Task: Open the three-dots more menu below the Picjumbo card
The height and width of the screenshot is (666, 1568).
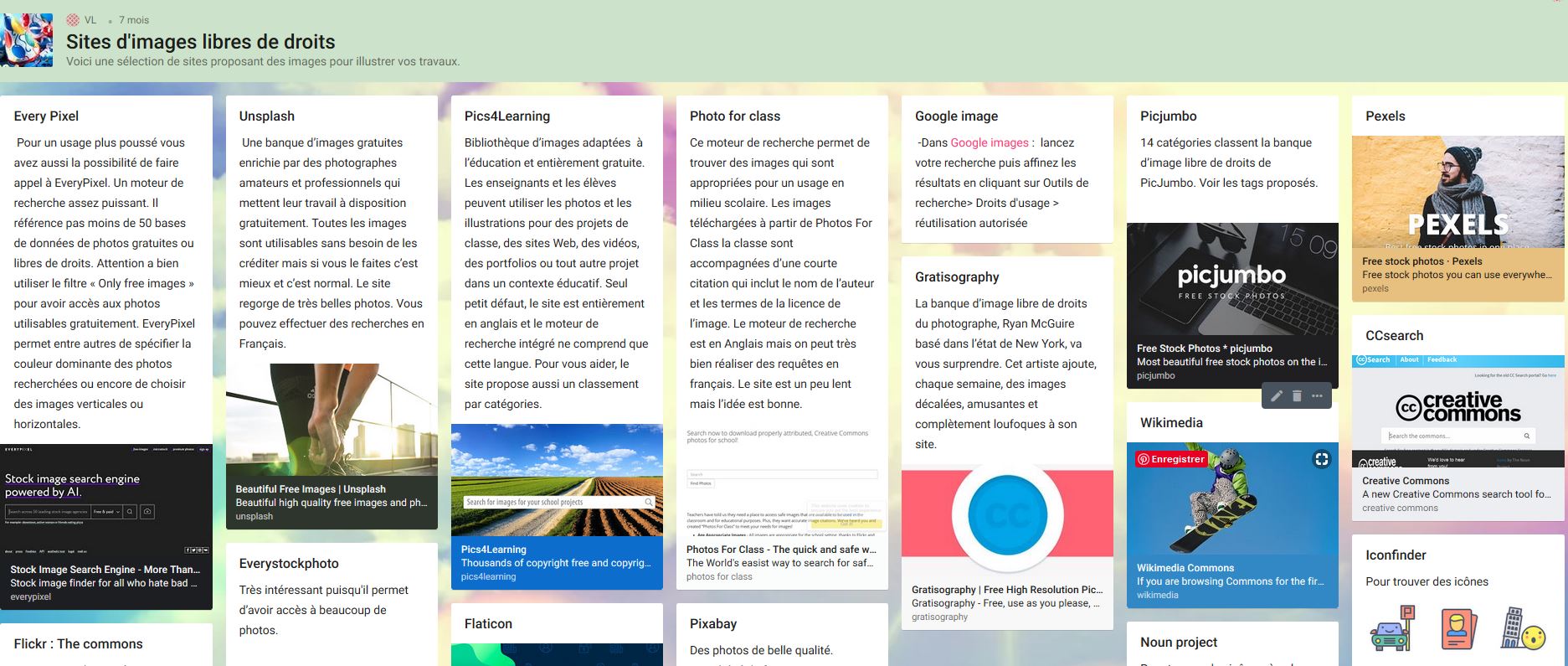Action: [x=1317, y=396]
